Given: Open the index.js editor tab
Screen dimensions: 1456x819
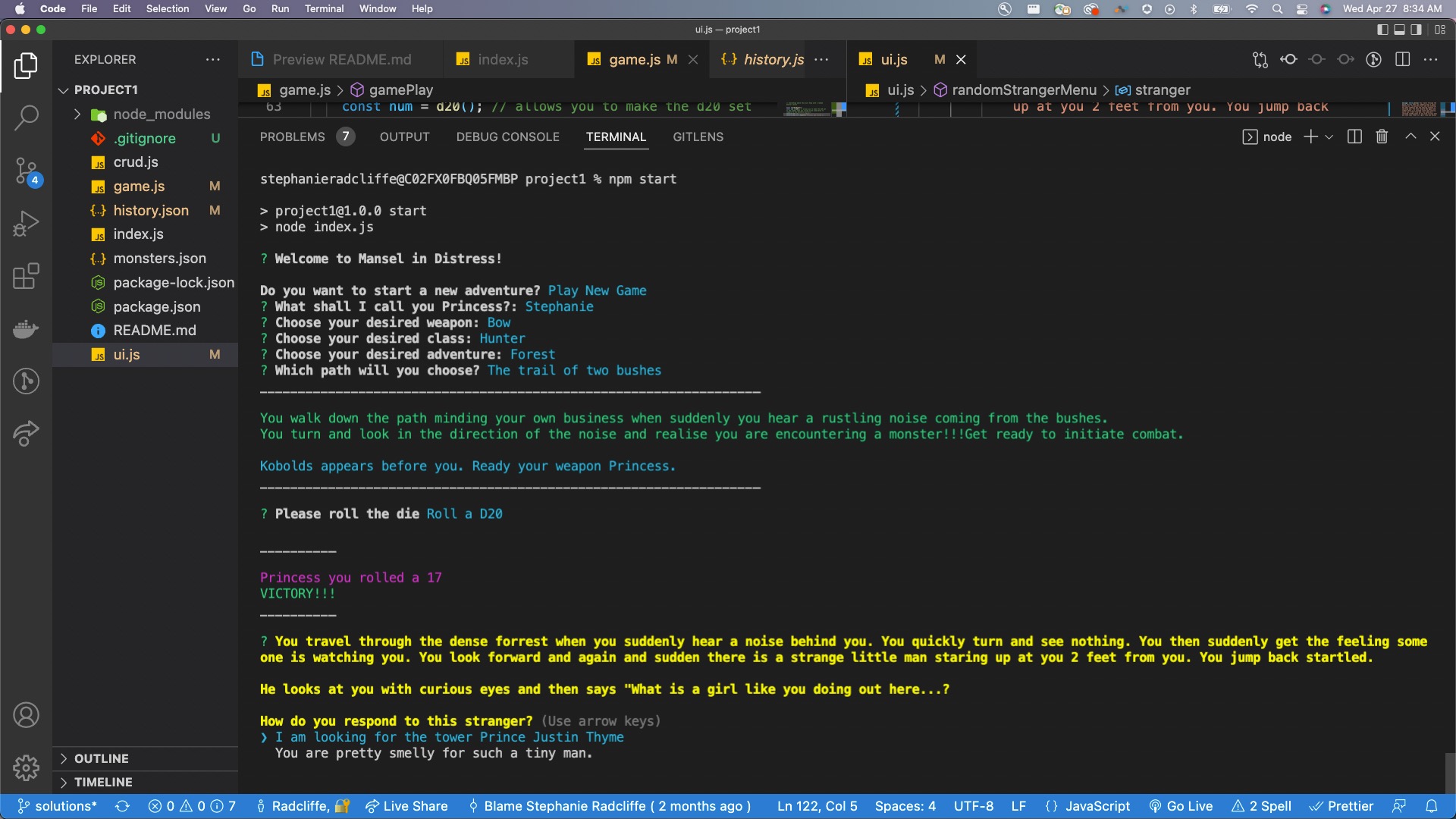Looking at the screenshot, I should pyautogui.click(x=503, y=59).
